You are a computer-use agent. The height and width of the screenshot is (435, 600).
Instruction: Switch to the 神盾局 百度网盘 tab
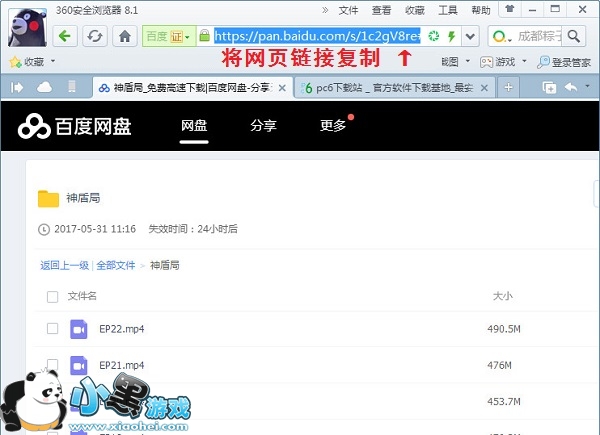pos(192,88)
